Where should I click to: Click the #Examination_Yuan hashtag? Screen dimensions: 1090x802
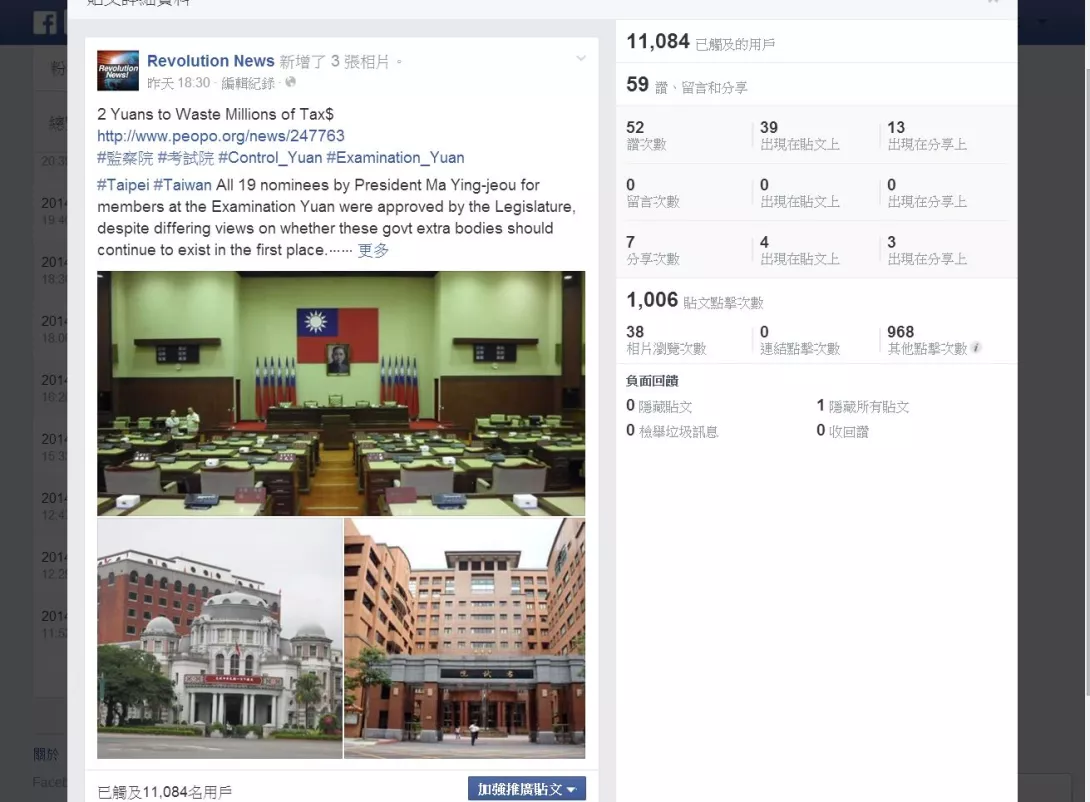click(395, 158)
